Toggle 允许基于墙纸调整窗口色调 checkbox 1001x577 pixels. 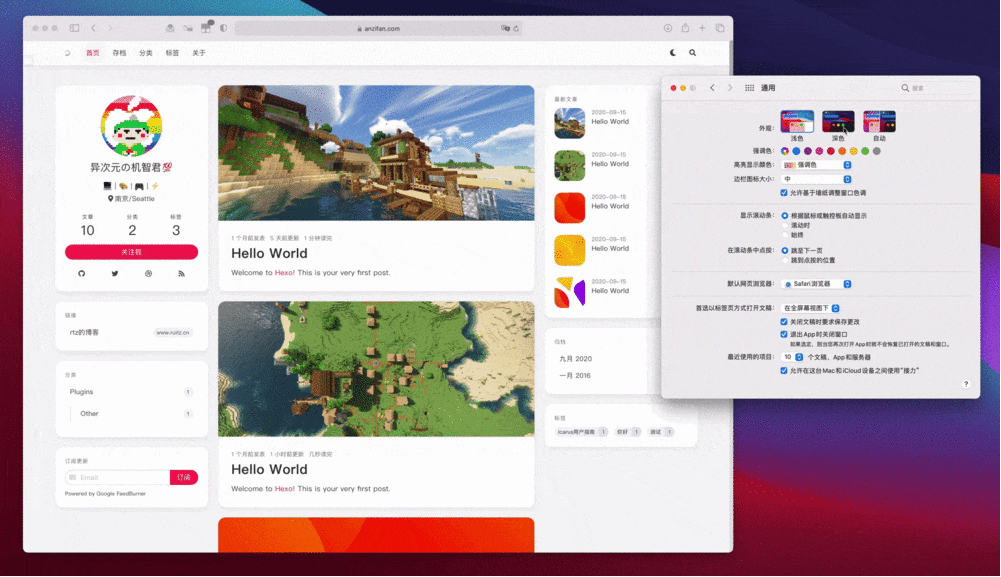pos(784,192)
